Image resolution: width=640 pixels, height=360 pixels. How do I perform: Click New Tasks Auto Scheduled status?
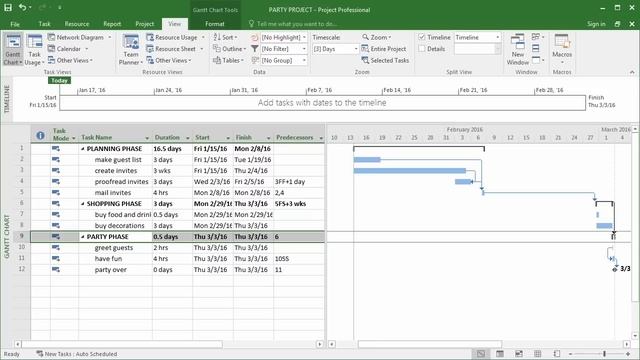point(77,354)
